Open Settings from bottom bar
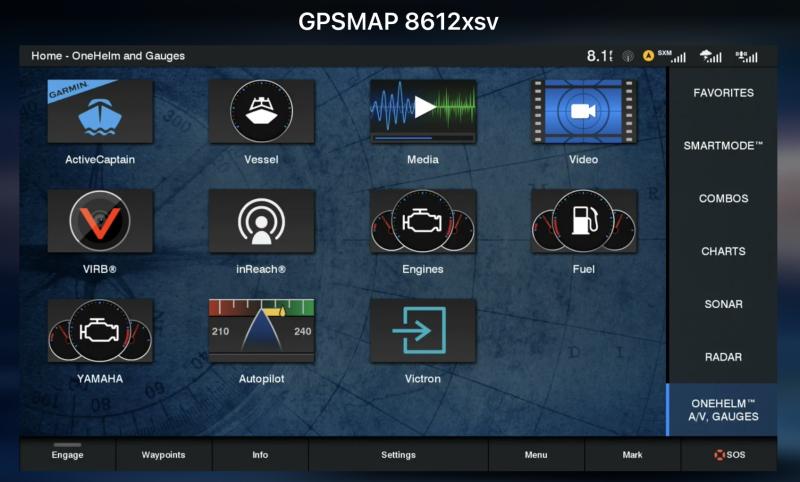Viewport: 800px width, 482px height. pyautogui.click(x=398, y=455)
